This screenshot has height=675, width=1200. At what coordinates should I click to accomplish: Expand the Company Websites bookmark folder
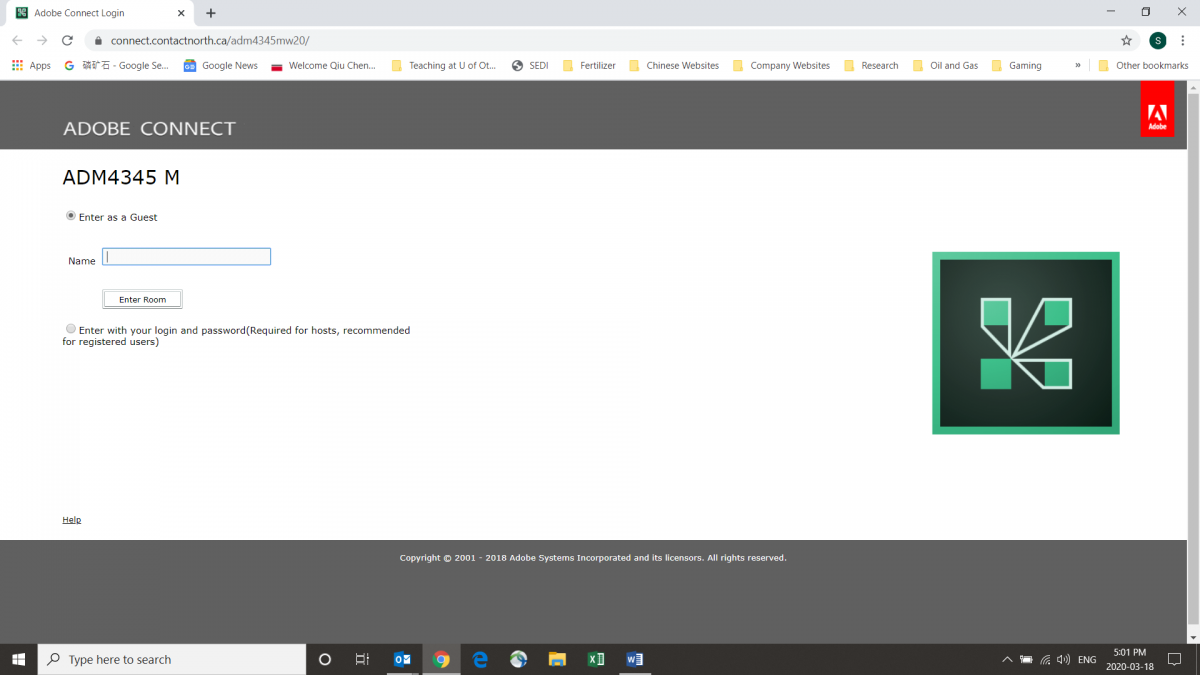click(781, 65)
